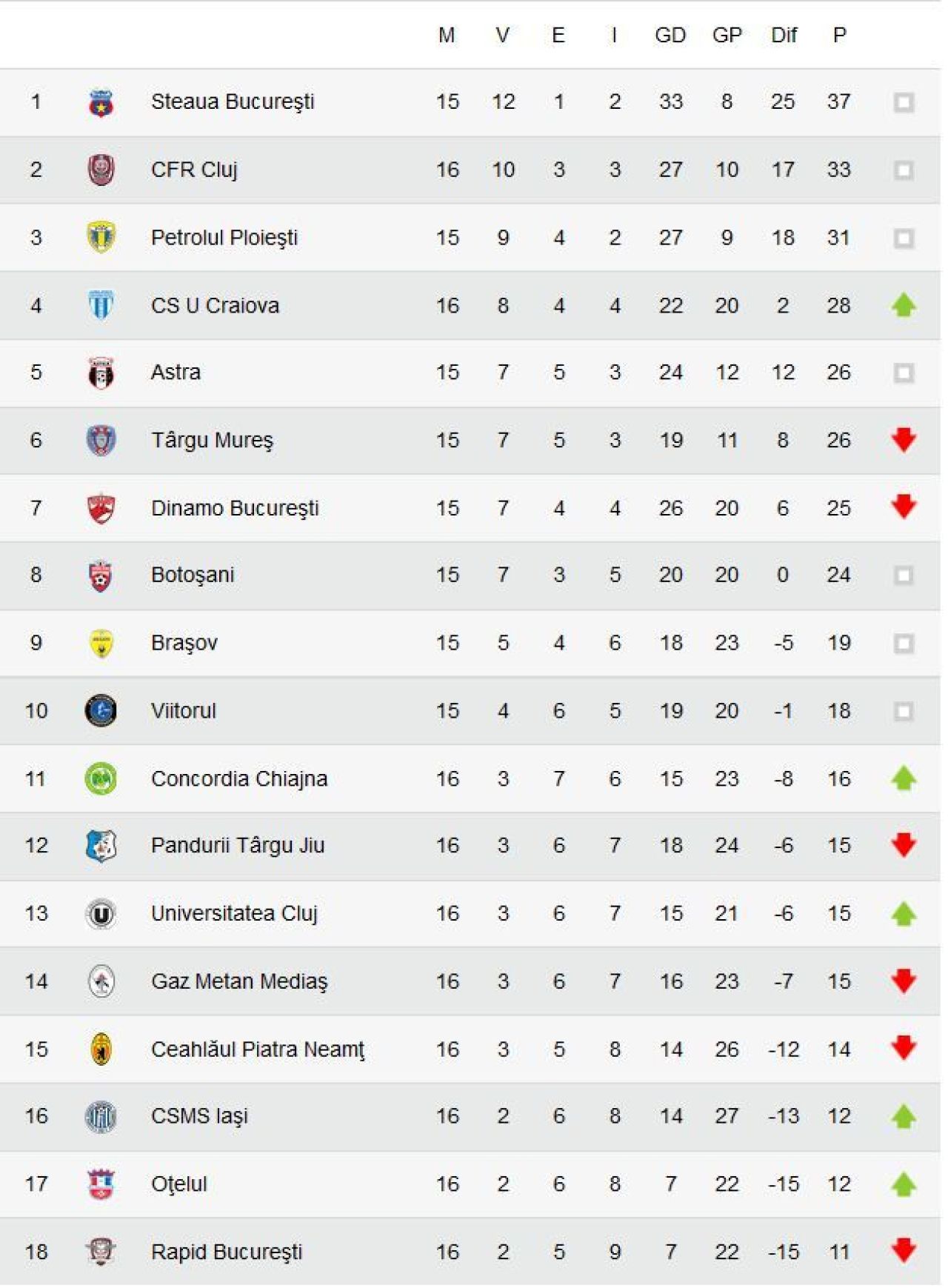Click the Universitatea Cluj U logo
The image size is (948, 1288).
(101, 914)
